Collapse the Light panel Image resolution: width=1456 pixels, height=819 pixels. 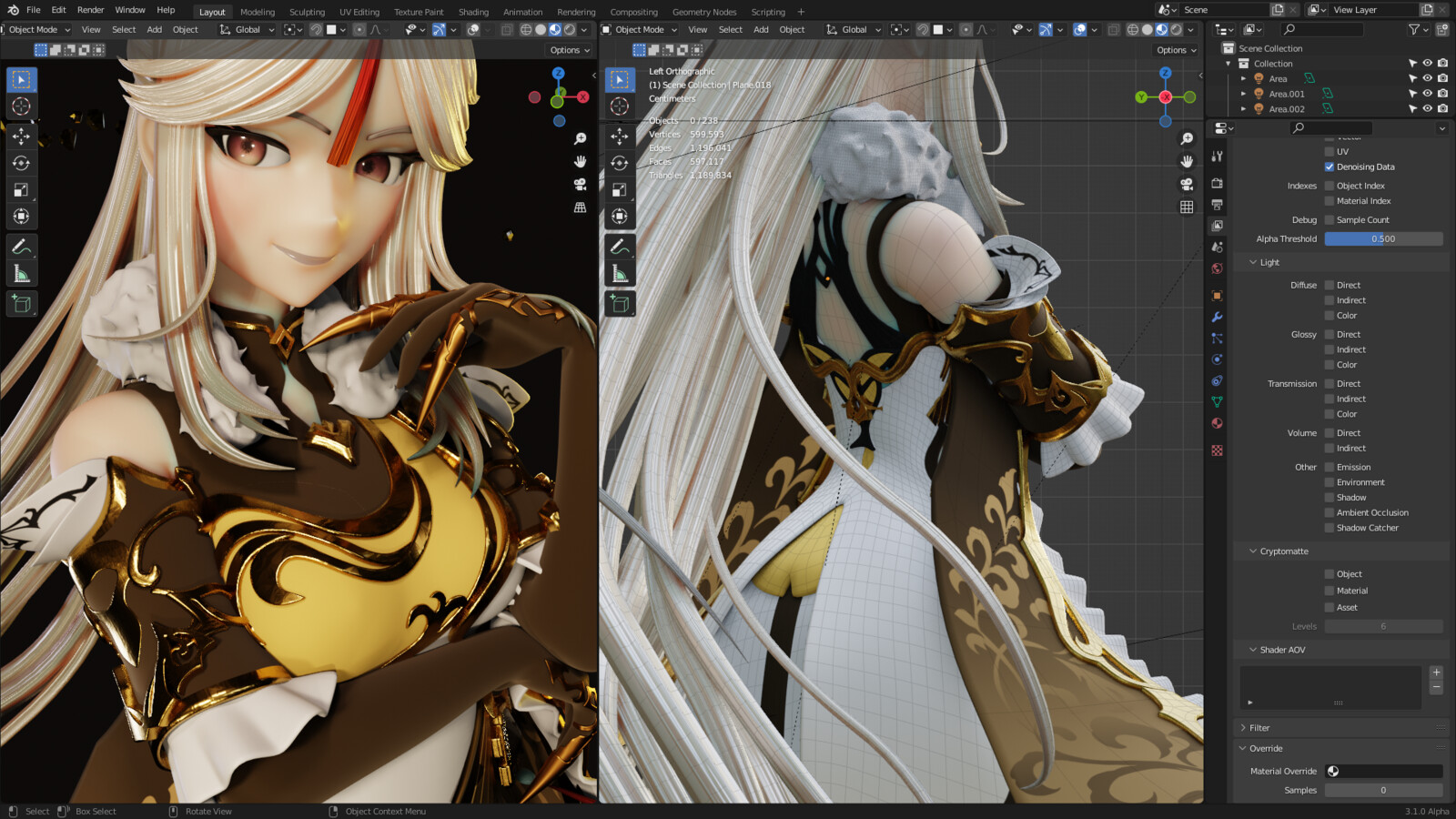pyautogui.click(x=1253, y=262)
